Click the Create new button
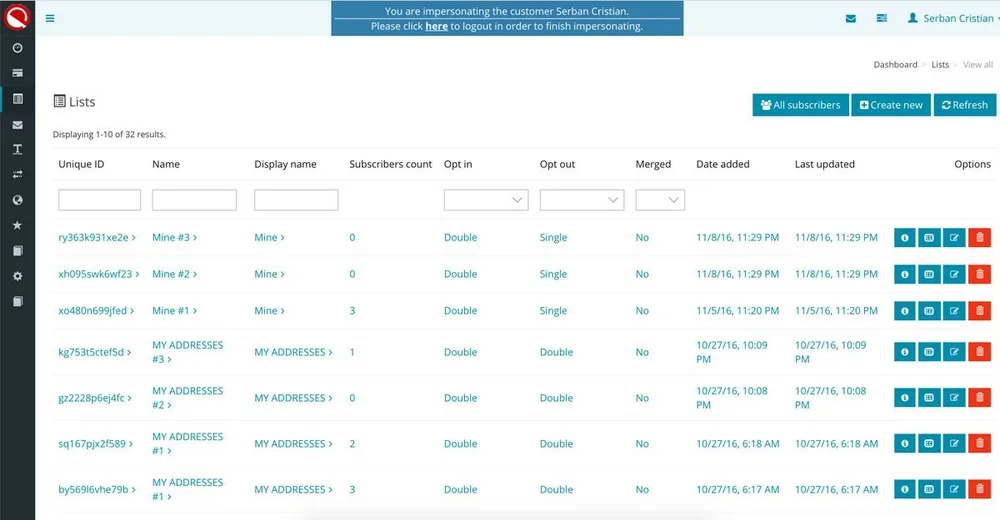This screenshot has width=1000, height=520. (891, 105)
